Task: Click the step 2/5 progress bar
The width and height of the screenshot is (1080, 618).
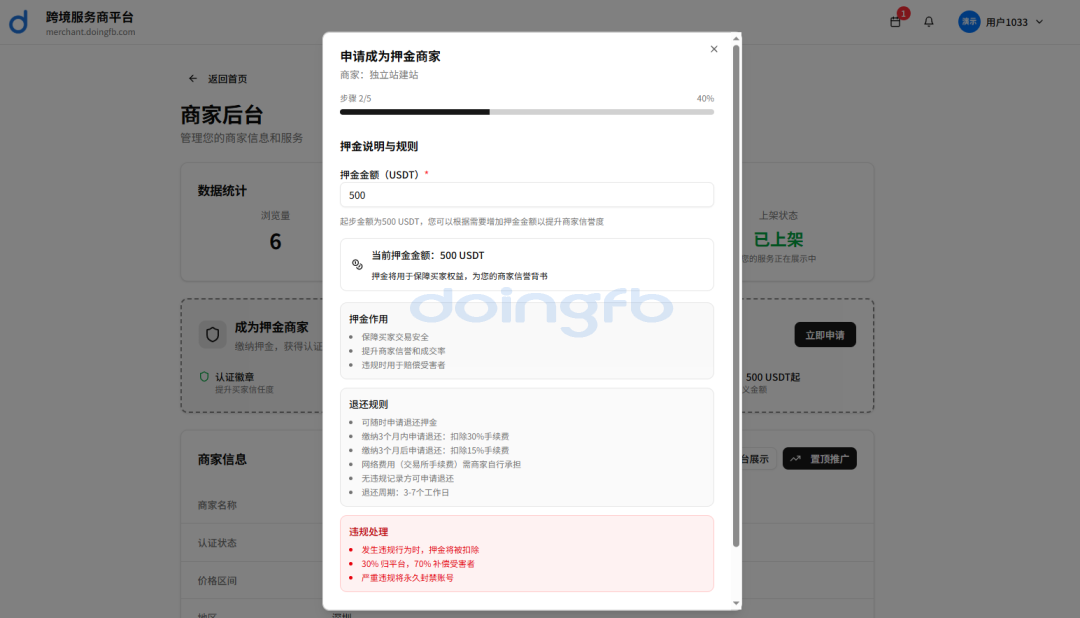Action: [x=526, y=112]
